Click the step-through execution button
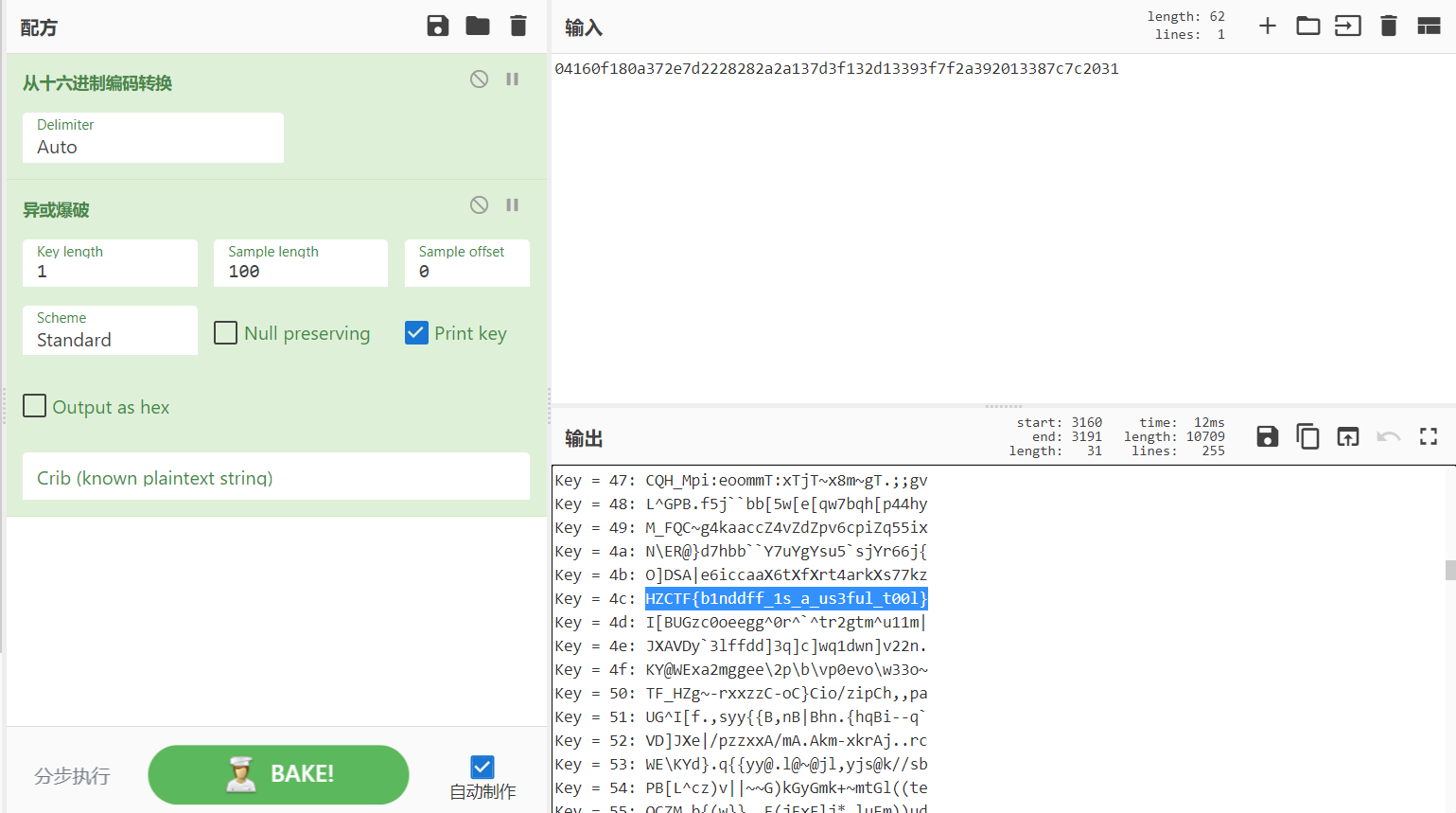Image resolution: width=1456 pixels, height=813 pixels. point(73,776)
